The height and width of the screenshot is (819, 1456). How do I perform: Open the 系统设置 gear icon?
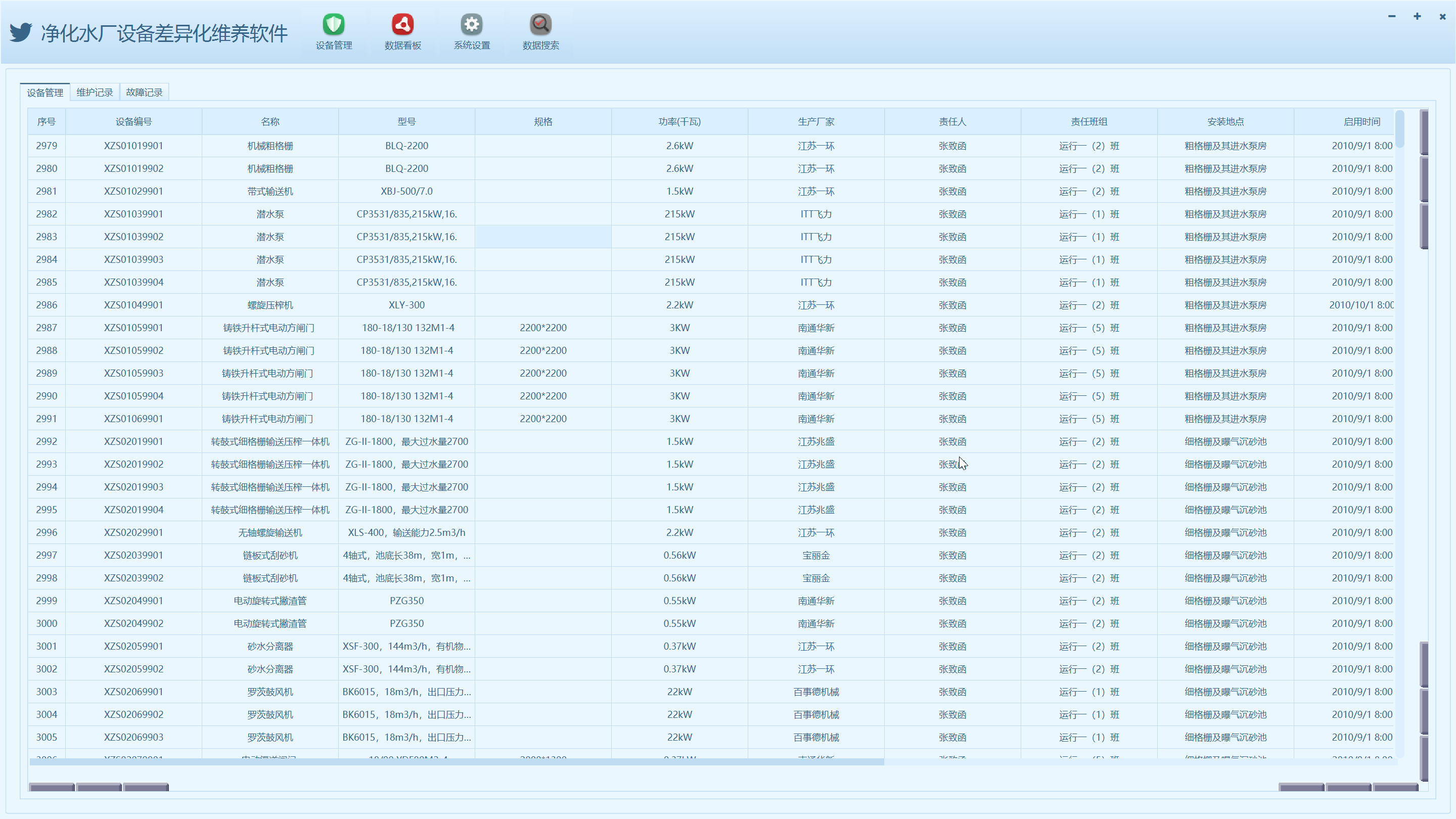coord(471,32)
